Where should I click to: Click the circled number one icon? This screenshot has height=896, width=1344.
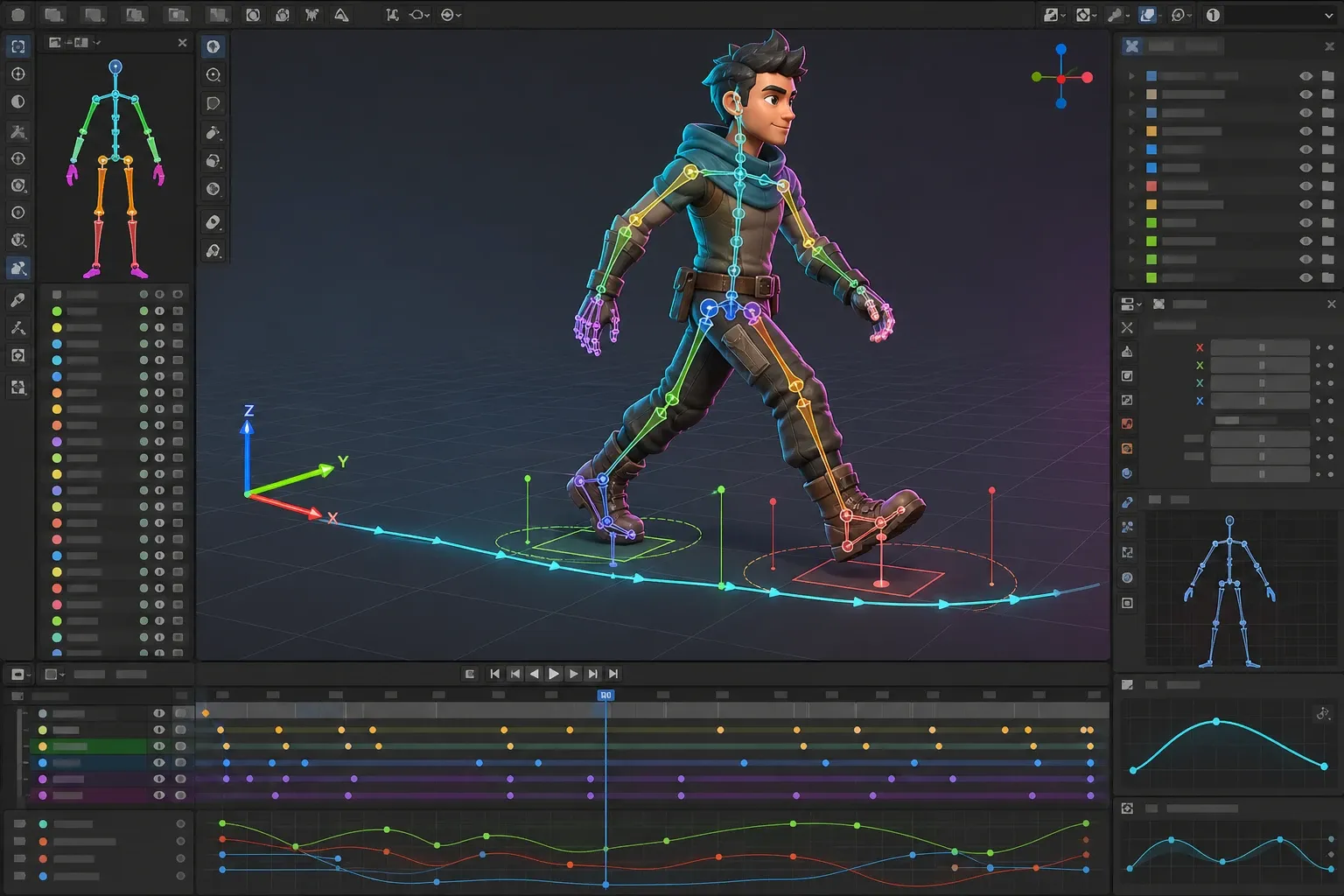pyautogui.click(x=1213, y=15)
